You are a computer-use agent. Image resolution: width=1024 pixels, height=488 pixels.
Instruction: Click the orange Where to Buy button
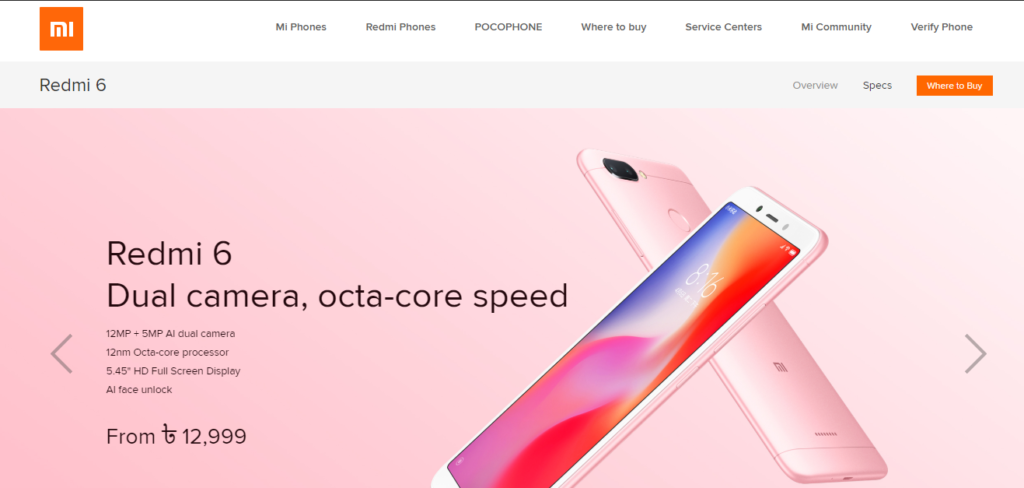click(955, 86)
